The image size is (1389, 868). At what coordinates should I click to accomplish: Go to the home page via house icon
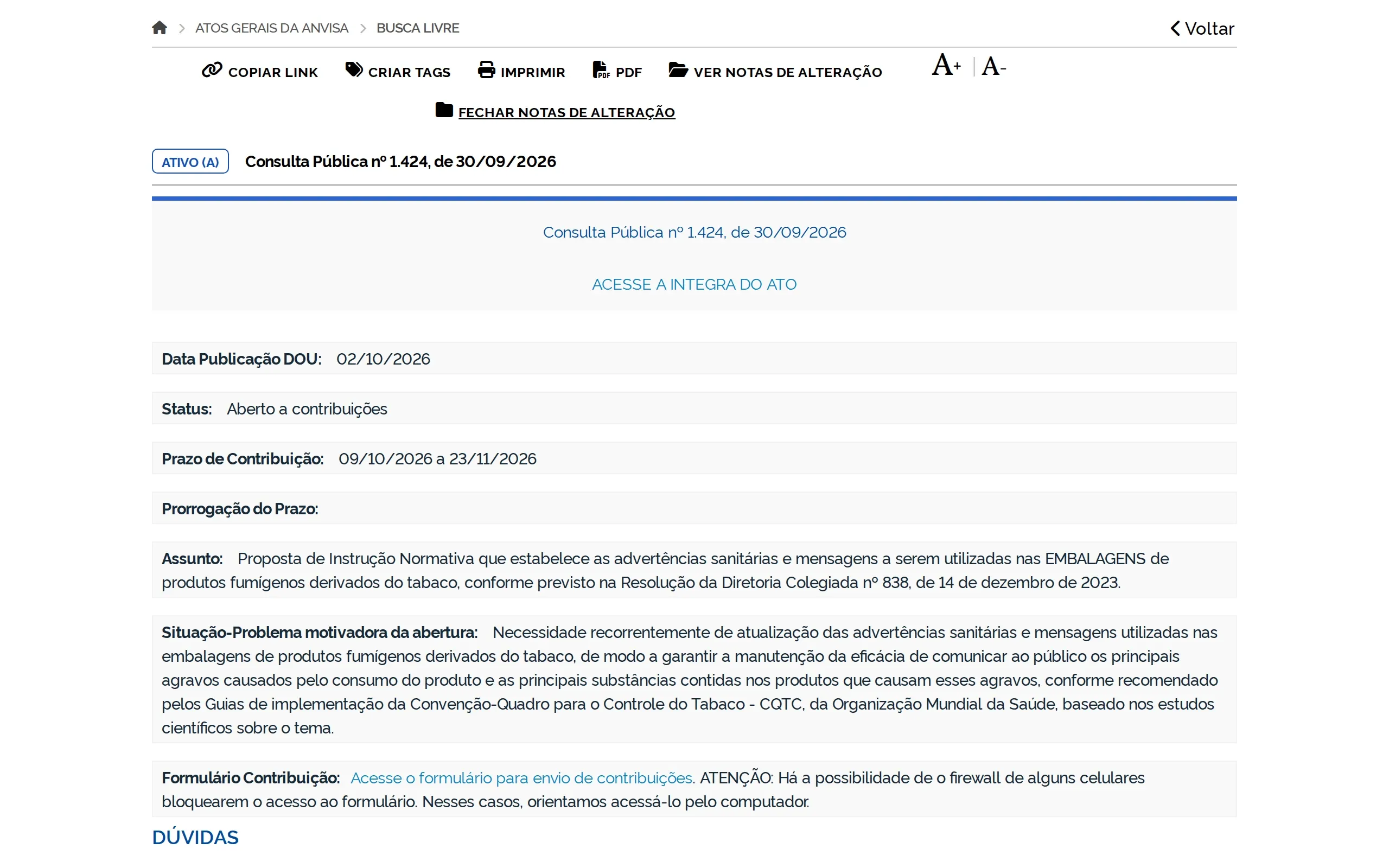click(x=160, y=28)
